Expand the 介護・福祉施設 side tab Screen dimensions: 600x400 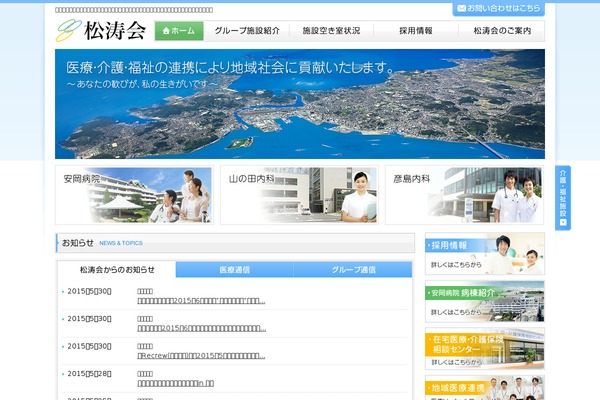coord(563,198)
